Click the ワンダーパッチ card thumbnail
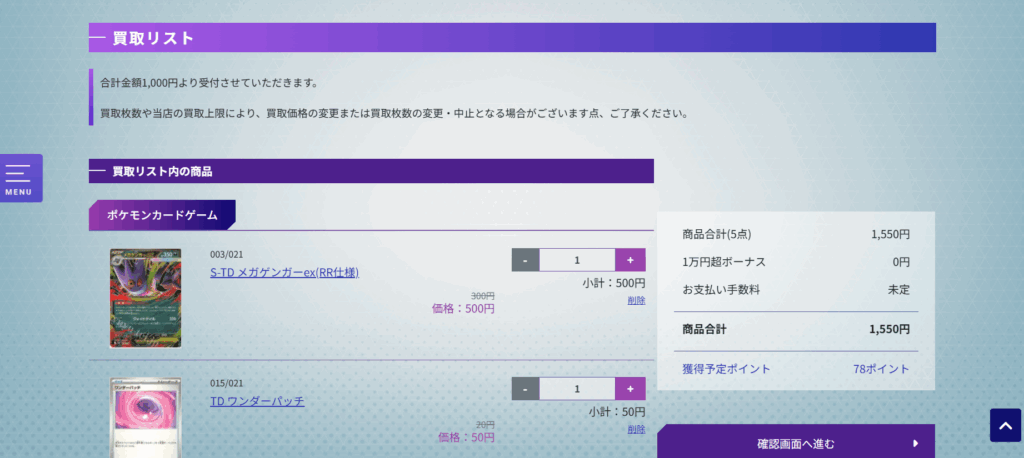 click(x=145, y=417)
